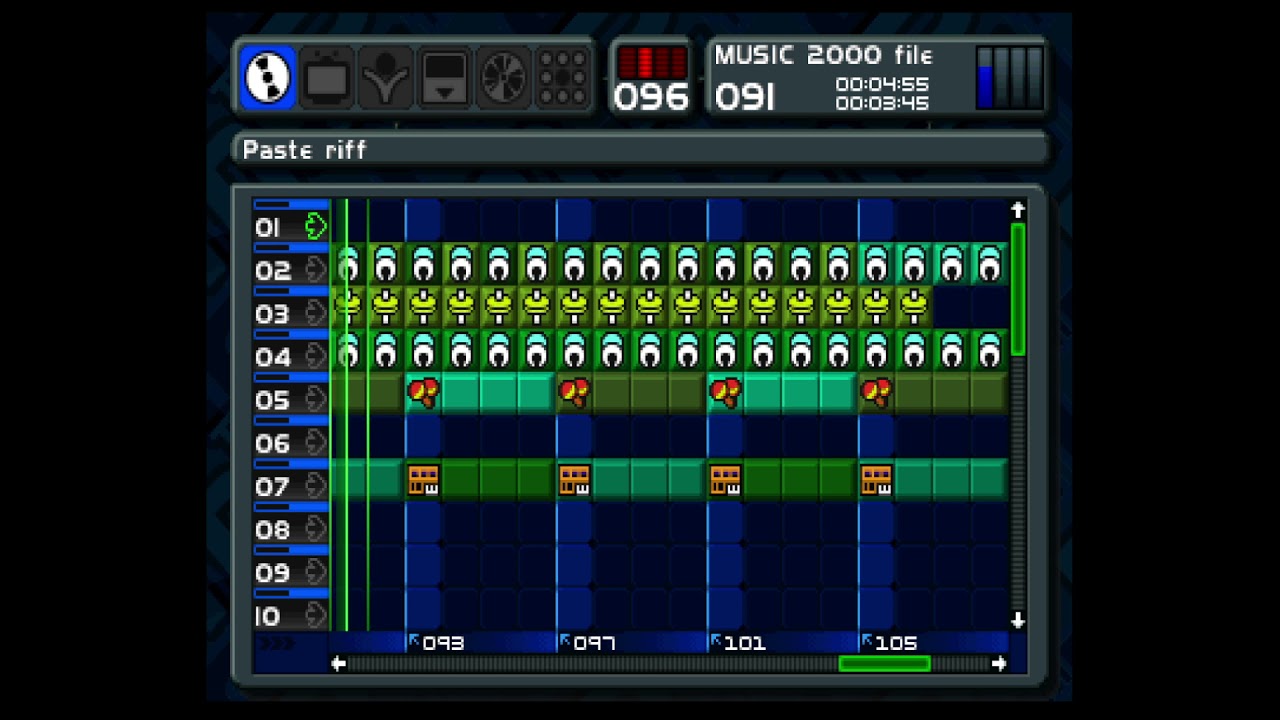Viewport: 1280px width, 720px height.
Task: Select track 07 keyboard riff at bar 097
Action: (x=574, y=480)
